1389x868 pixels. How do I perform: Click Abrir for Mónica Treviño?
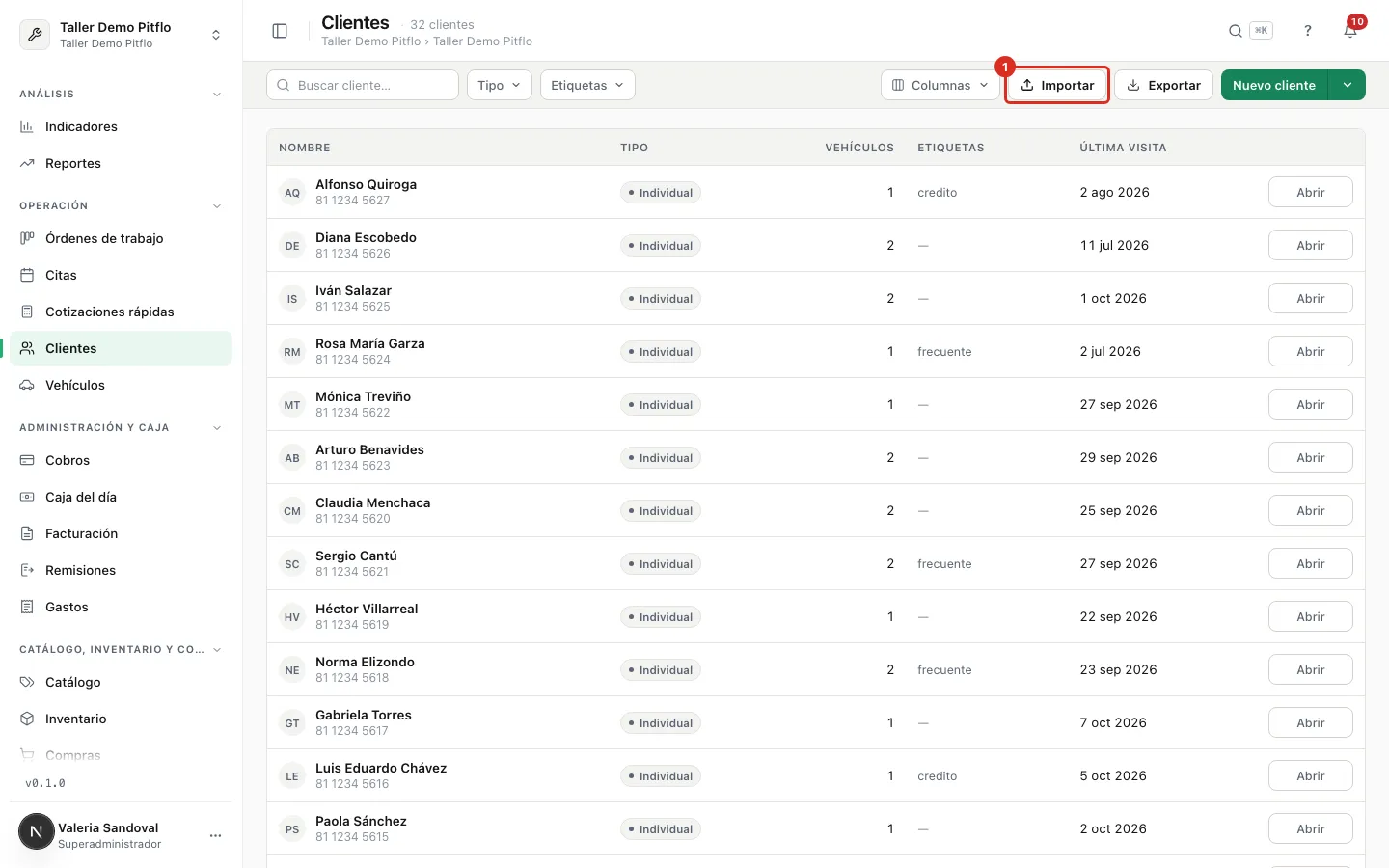[1310, 404]
